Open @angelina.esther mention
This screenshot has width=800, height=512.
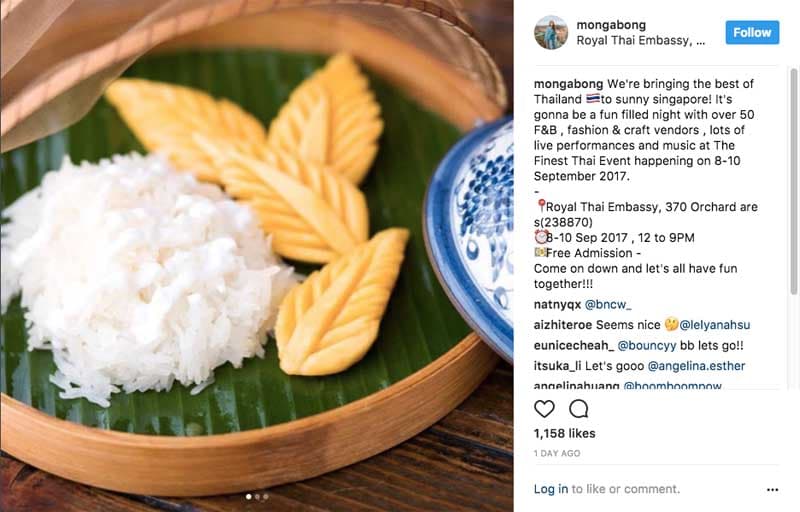tap(696, 366)
